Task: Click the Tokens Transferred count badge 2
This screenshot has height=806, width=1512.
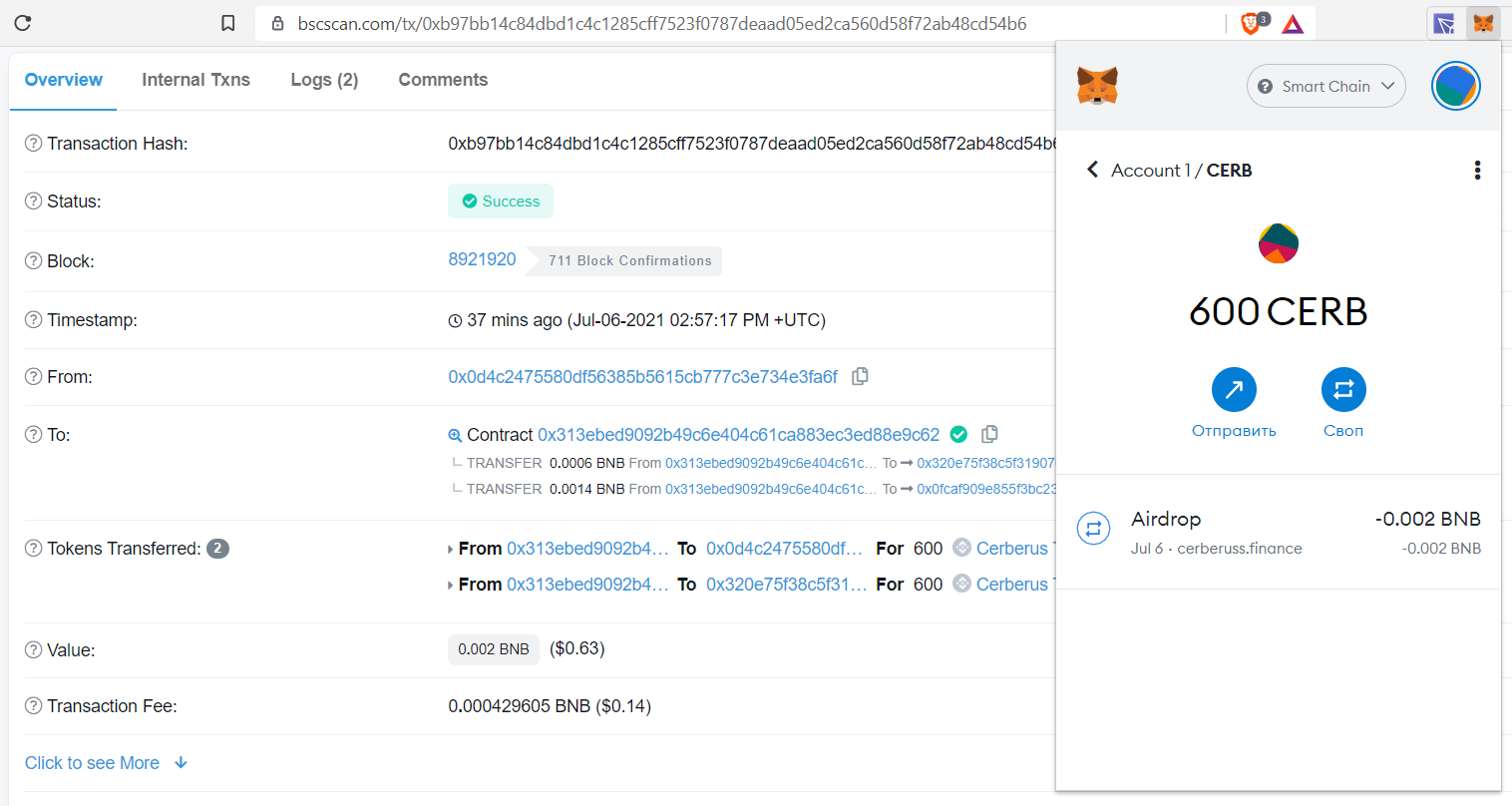Action: coord(217,549)
